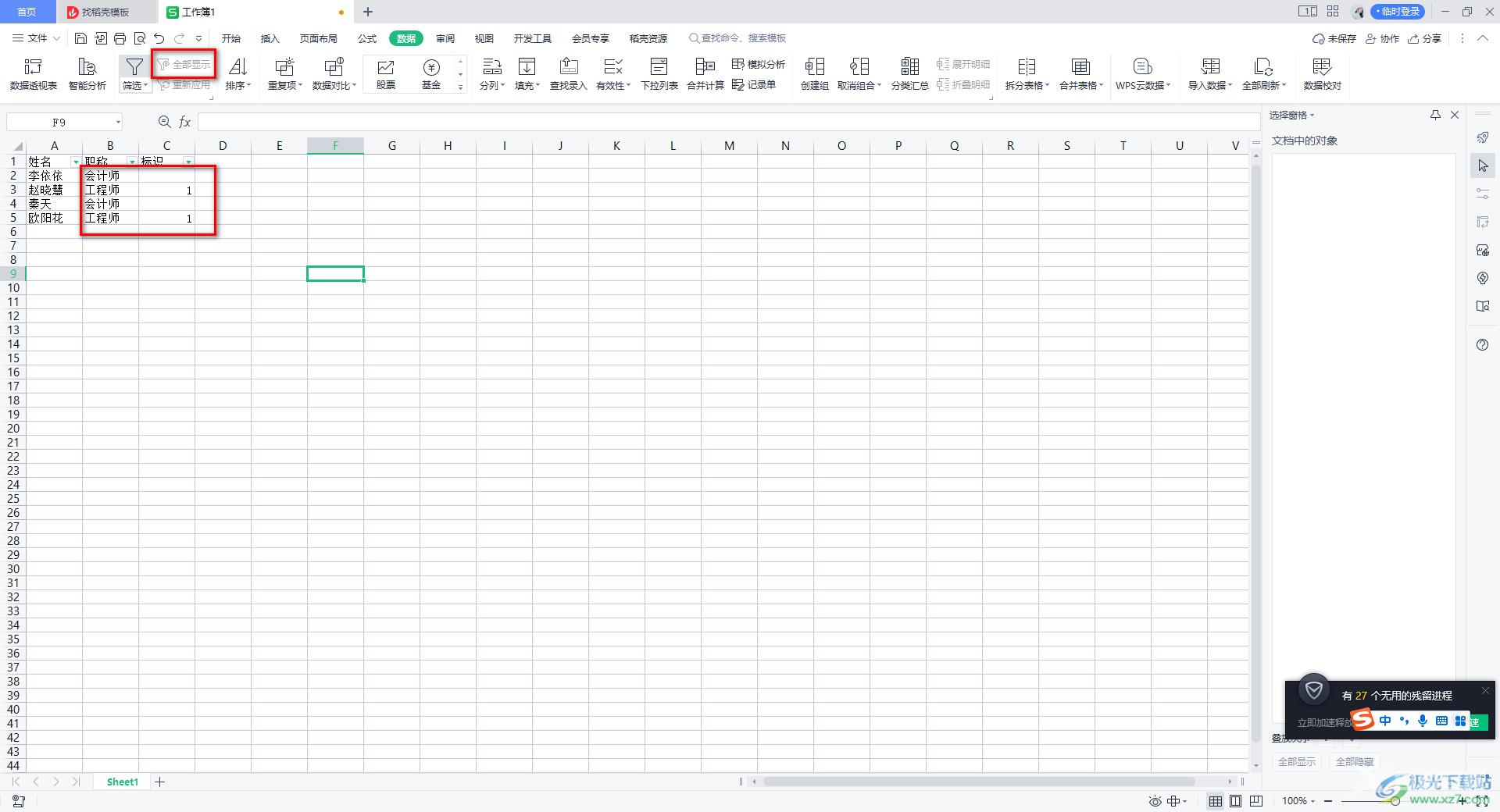This screenshot has width=1500, height=812.
Task: Switch to the 插入 ribbon tab
Action: pos(270,38)
